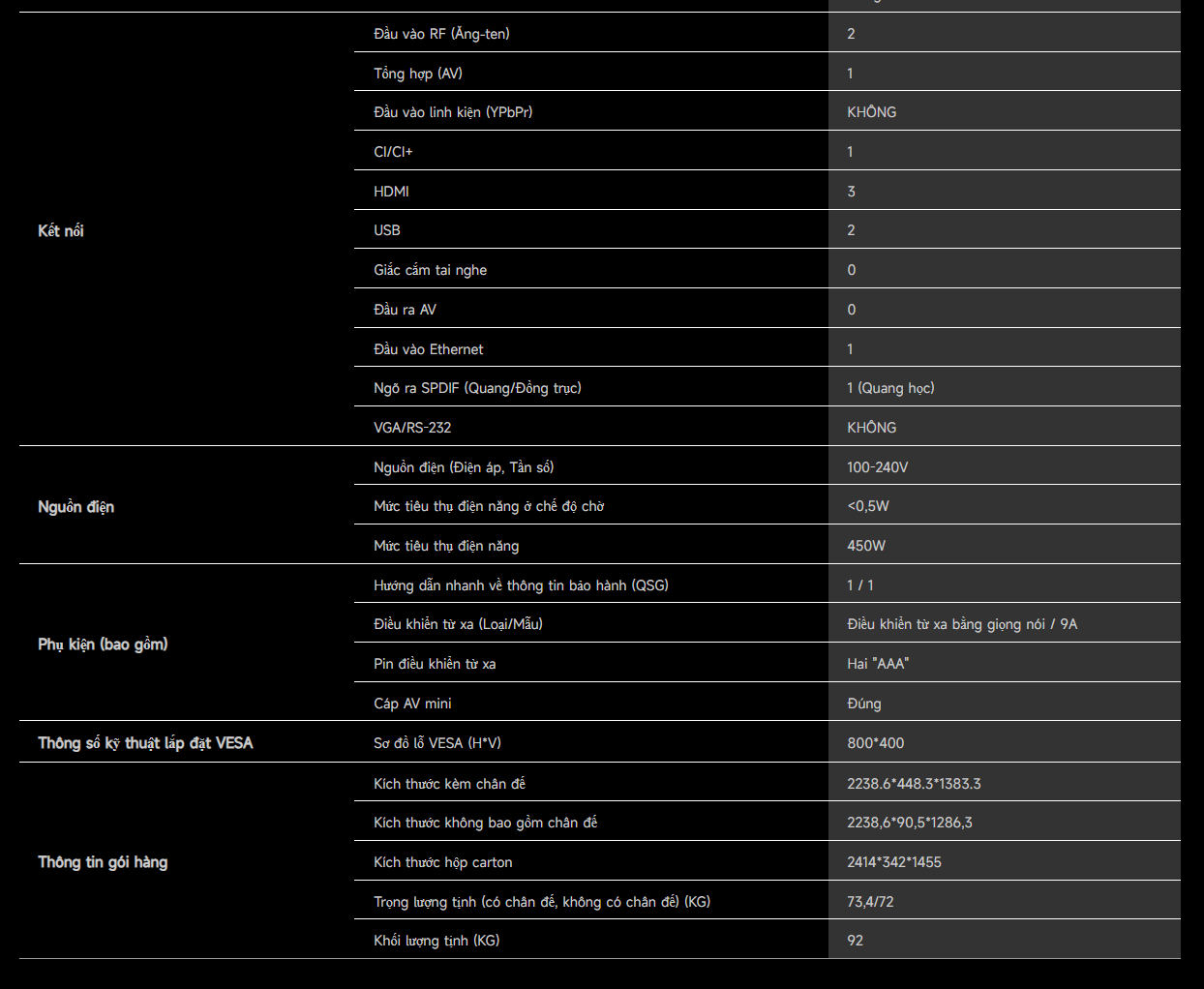
Task: Click the "2238.6*448.3*1383.3" dimension value
Action: 913,784
